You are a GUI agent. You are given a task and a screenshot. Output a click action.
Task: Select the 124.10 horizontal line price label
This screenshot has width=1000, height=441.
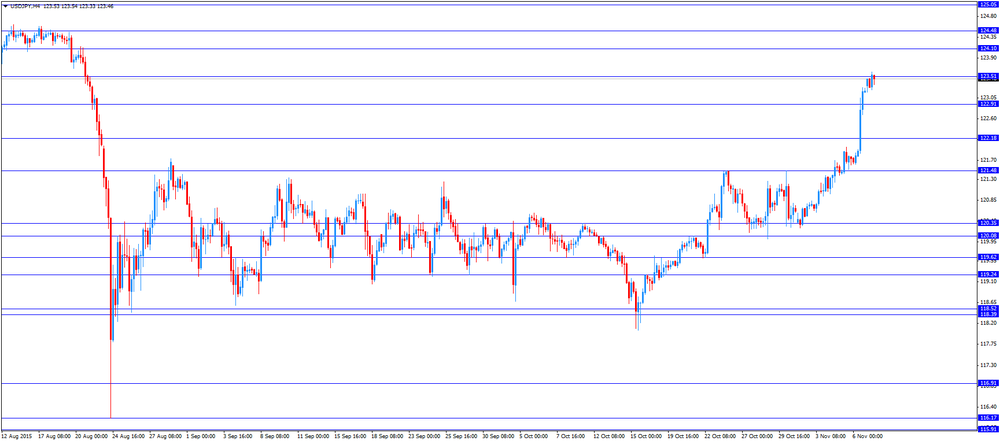[988, 49]
